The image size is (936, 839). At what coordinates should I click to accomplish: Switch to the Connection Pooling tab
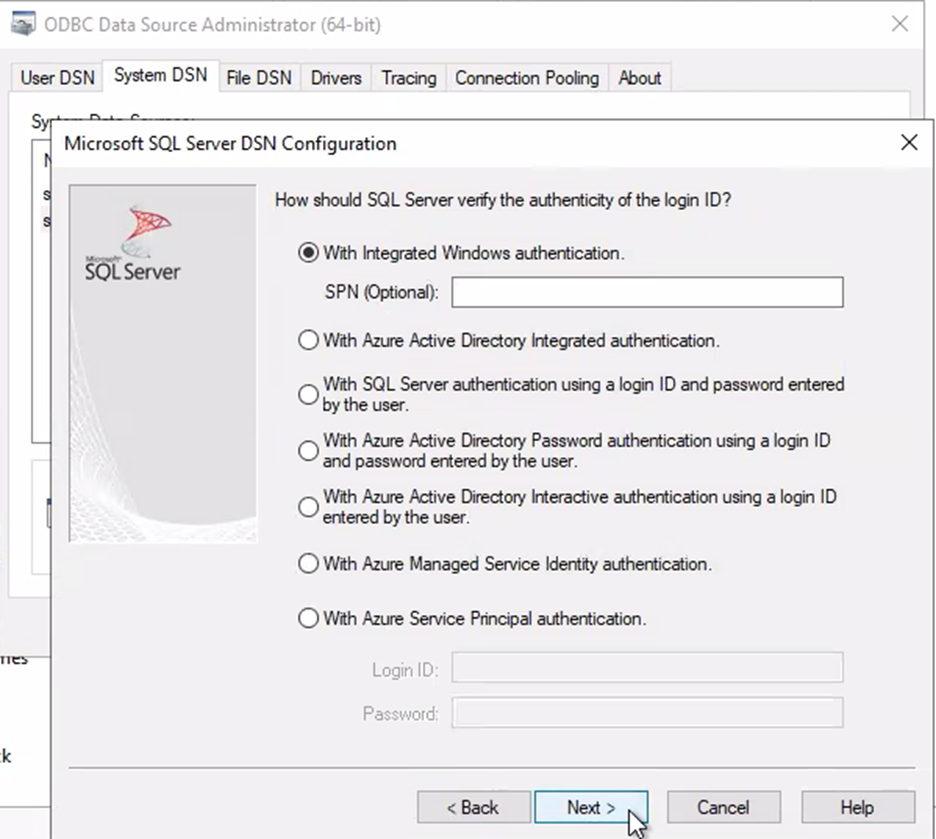526,78
